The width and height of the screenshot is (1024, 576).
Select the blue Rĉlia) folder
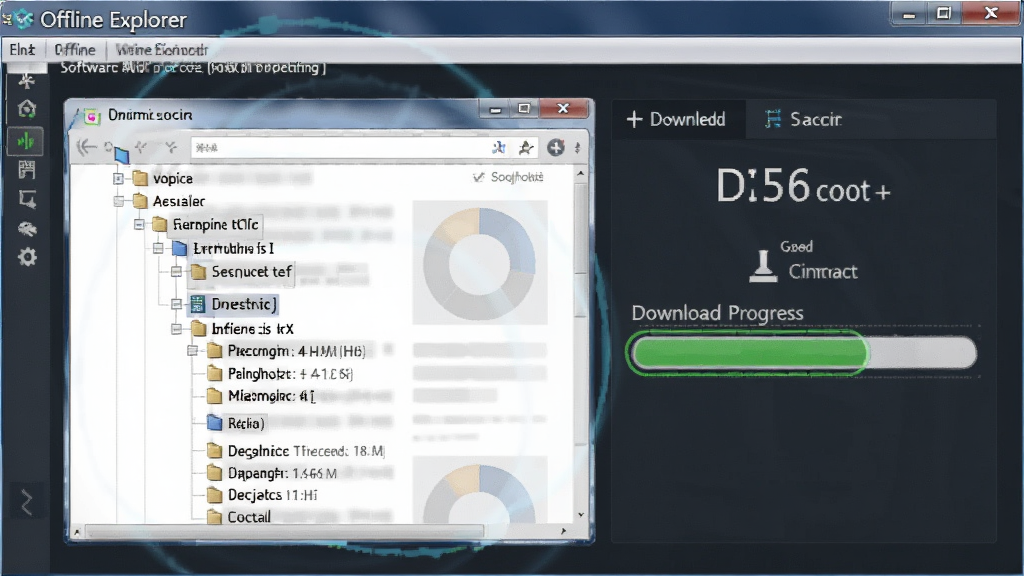pyautogui.click(x=236, y=423)
